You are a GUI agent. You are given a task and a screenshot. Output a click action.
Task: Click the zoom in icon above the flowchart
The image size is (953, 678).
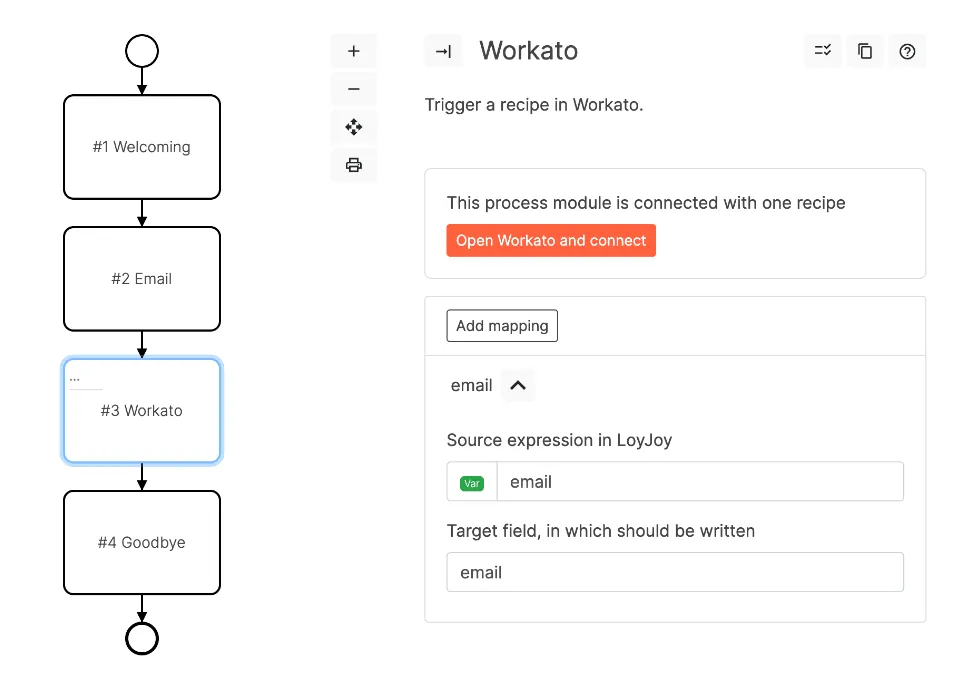(x=353, y=50)
